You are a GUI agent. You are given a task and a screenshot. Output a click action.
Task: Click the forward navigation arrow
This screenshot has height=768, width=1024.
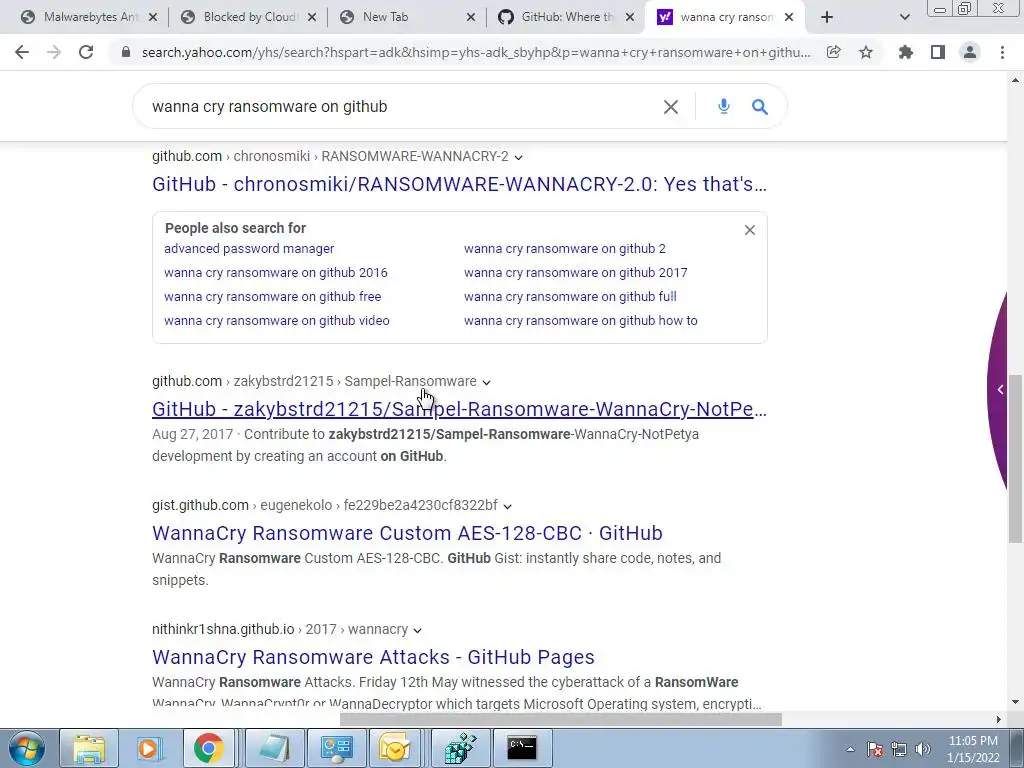54,52
